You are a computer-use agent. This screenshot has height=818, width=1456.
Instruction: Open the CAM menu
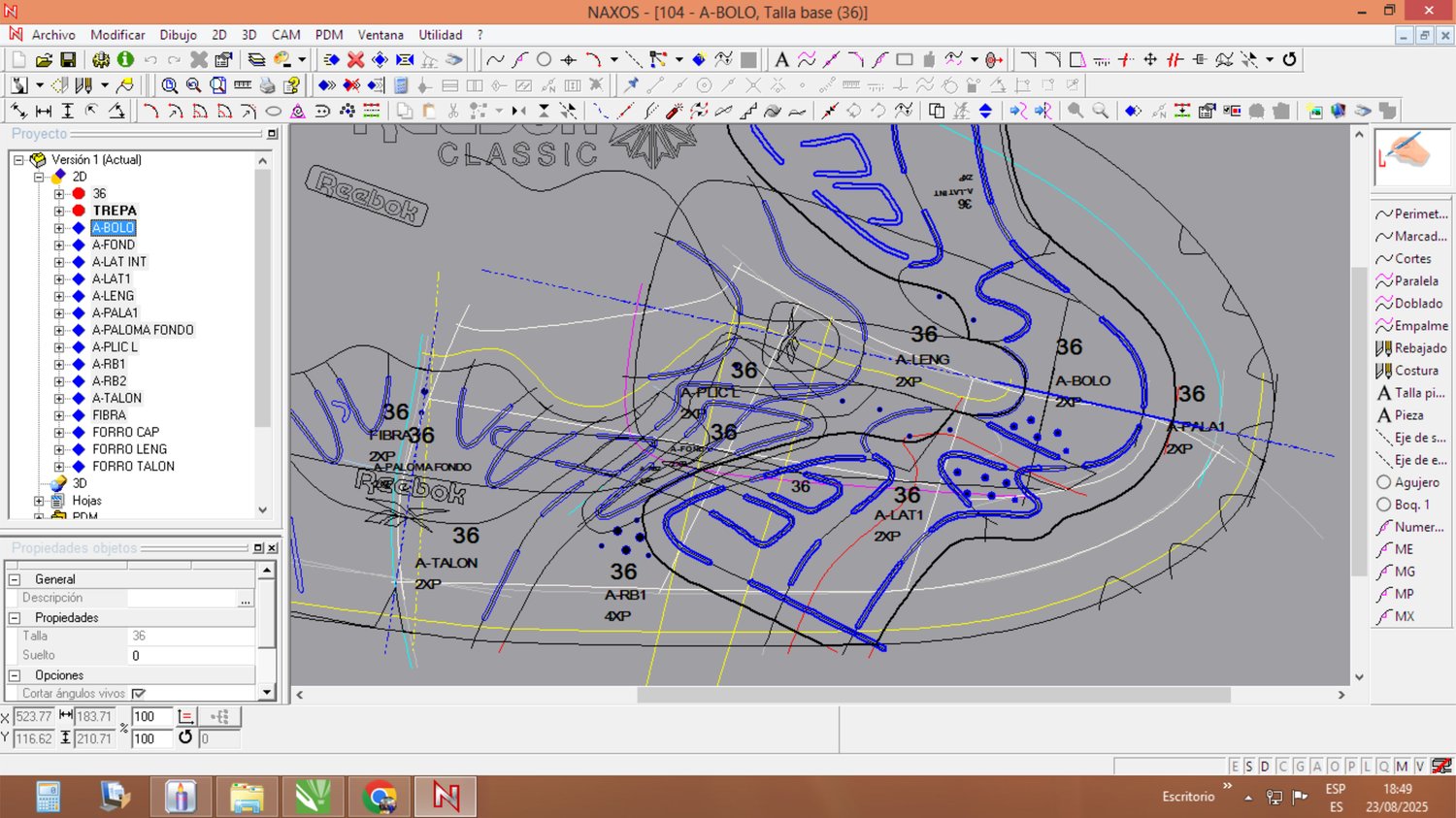pos(285,35)
